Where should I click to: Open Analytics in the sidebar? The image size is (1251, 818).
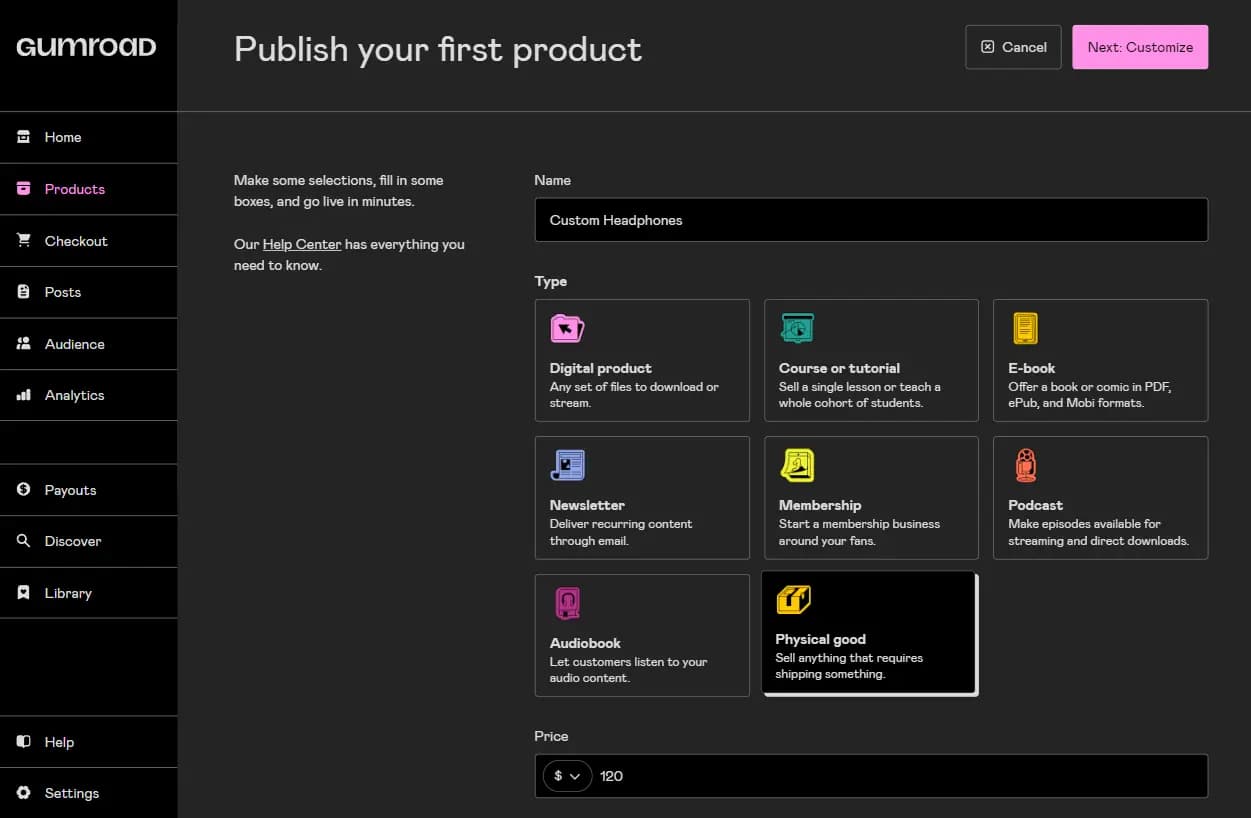point(89,395)
